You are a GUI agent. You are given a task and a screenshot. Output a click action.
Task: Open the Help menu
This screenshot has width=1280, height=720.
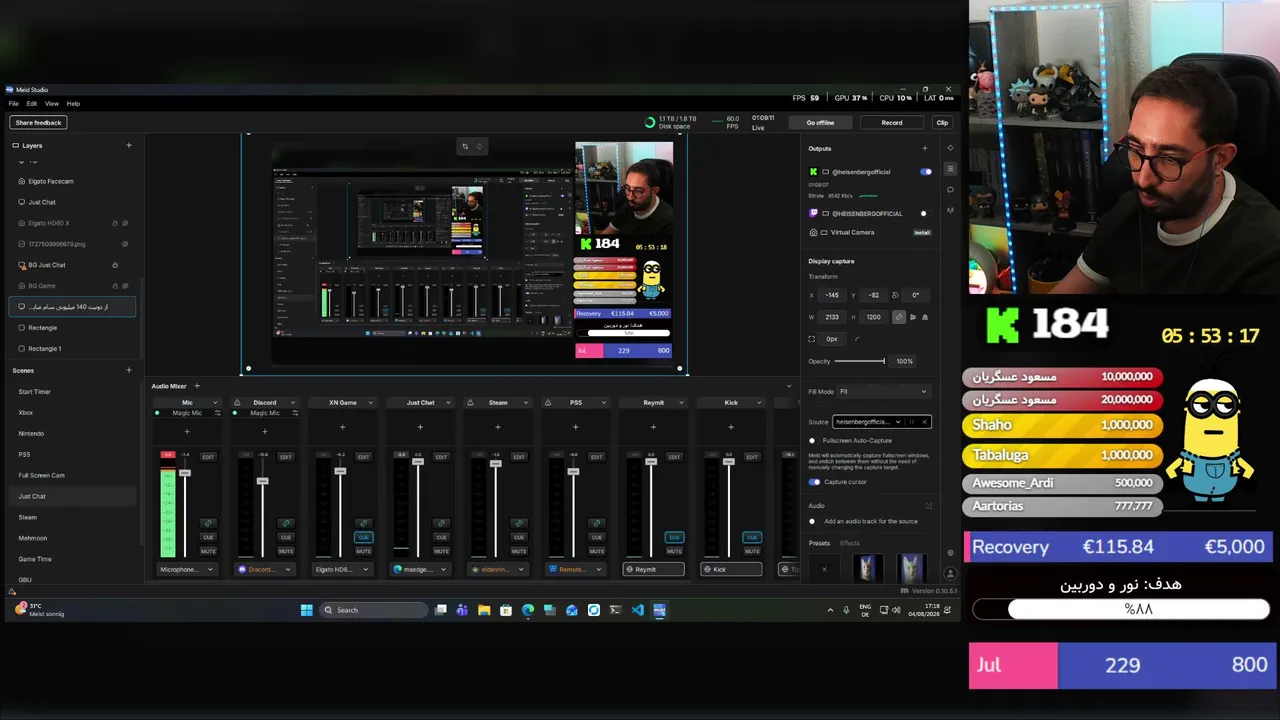[73, 104]
